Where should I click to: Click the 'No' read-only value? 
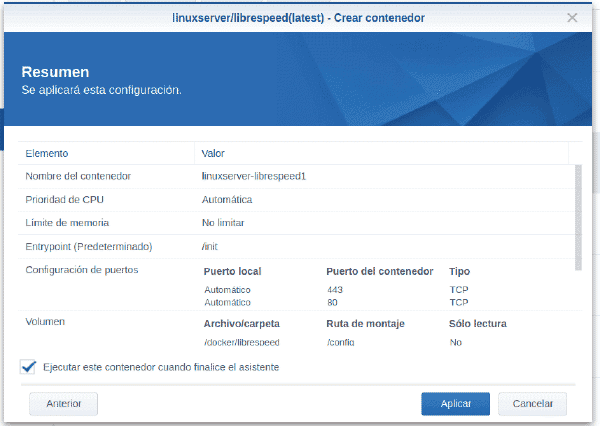pos(456,342)
